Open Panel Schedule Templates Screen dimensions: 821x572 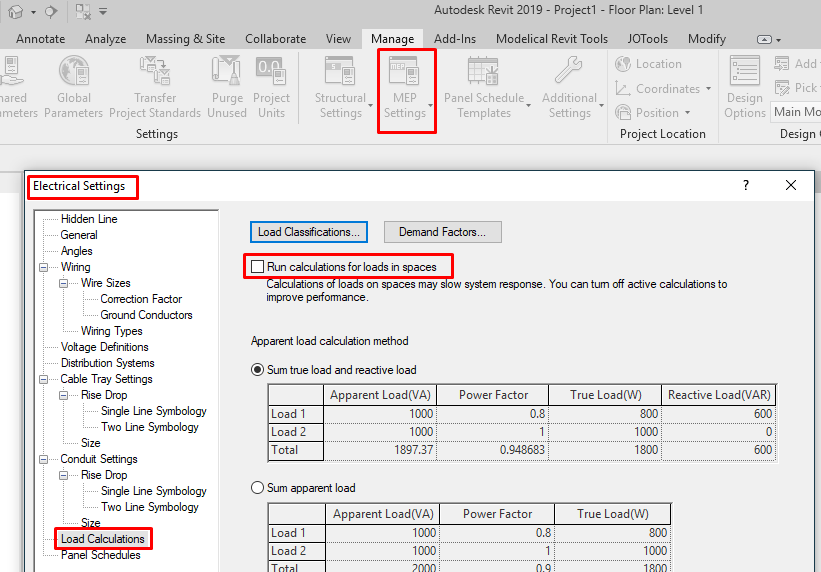click(x=483, y=87)
